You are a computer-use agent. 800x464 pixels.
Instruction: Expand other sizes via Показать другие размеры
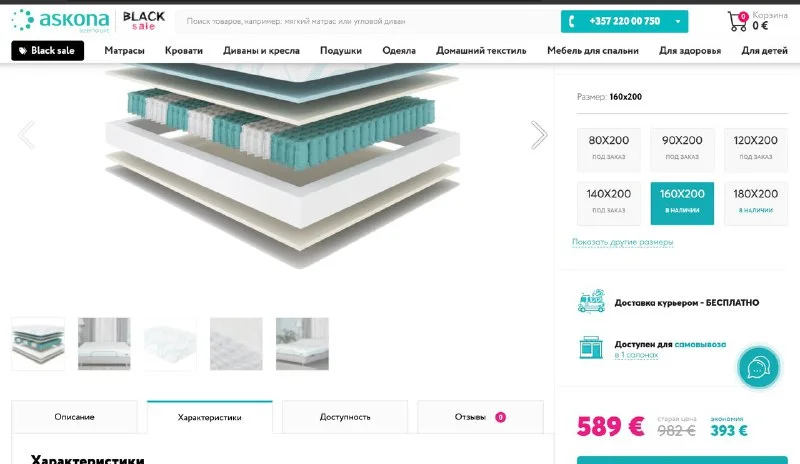point(622,242)
